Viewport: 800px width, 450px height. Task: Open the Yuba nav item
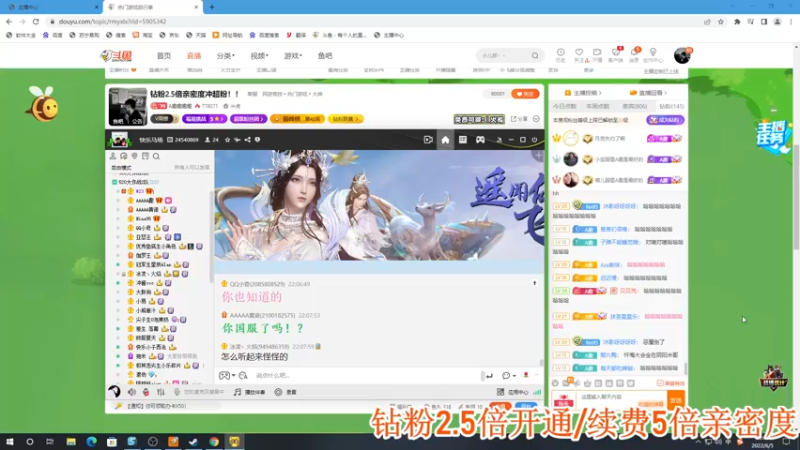[325, 56]
